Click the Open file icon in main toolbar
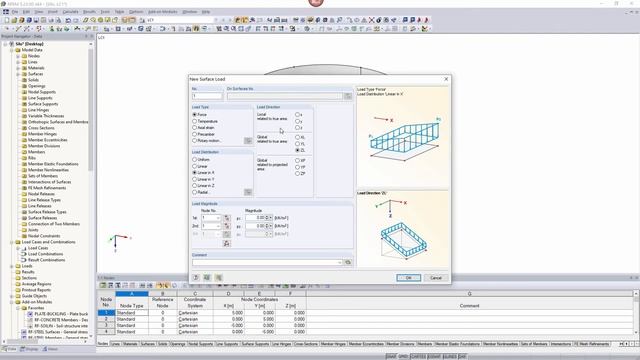 point(14,20)
